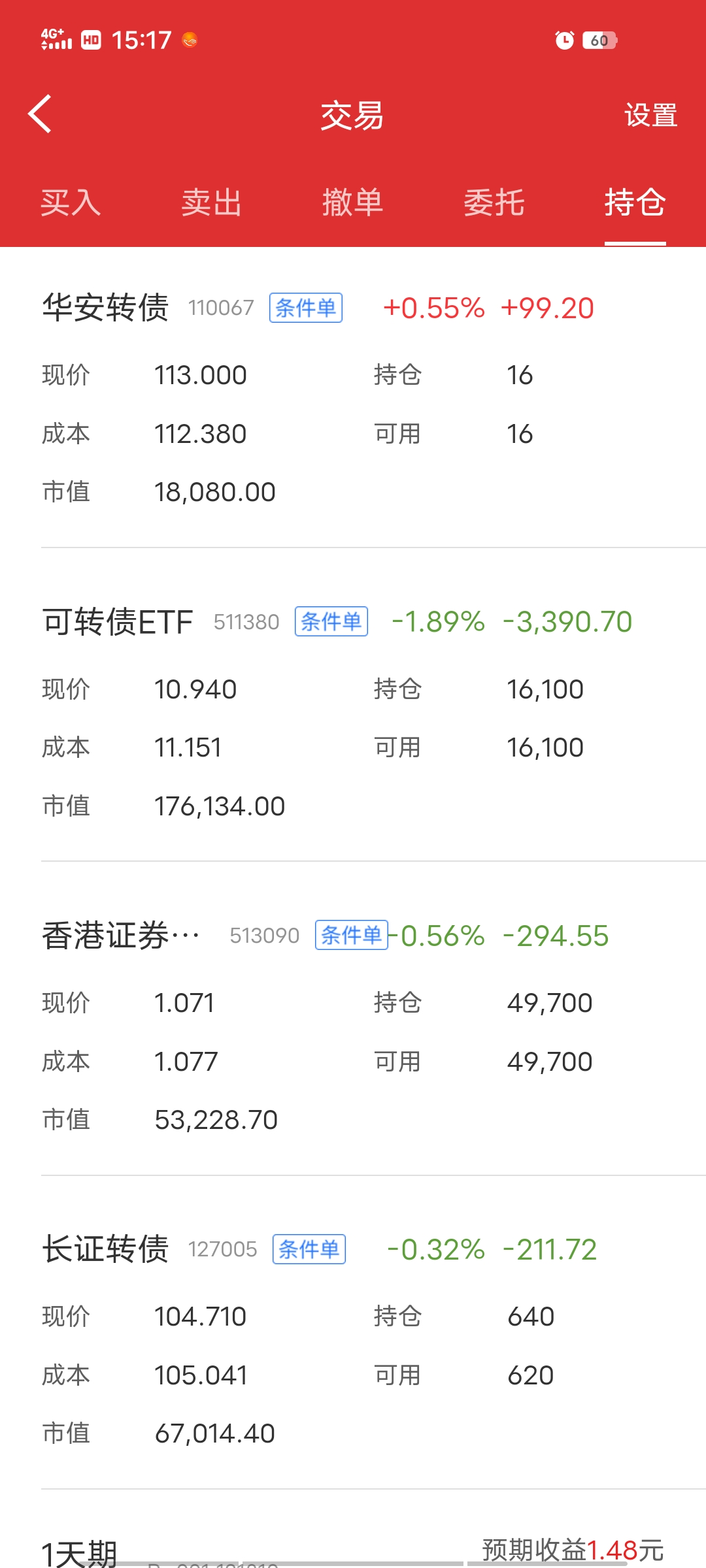Switch to the 买入 tab
The height and width of the screenshot is (1568, 706).
tap(71, 203)
